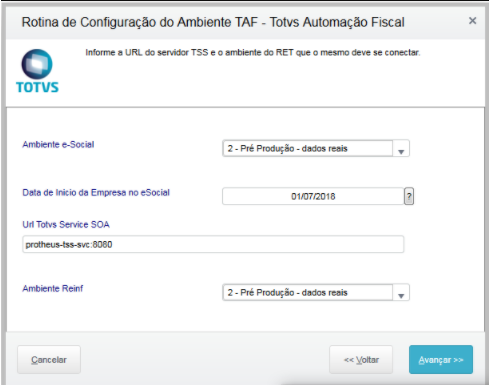The width and height of the screenshot is (491, 386).
Task: Click the instruction text about the TSS server URL
Action: tap(253, 53)
